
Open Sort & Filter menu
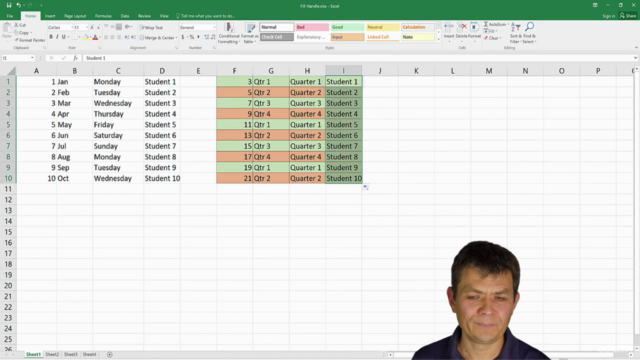click(x=515, y=33)
